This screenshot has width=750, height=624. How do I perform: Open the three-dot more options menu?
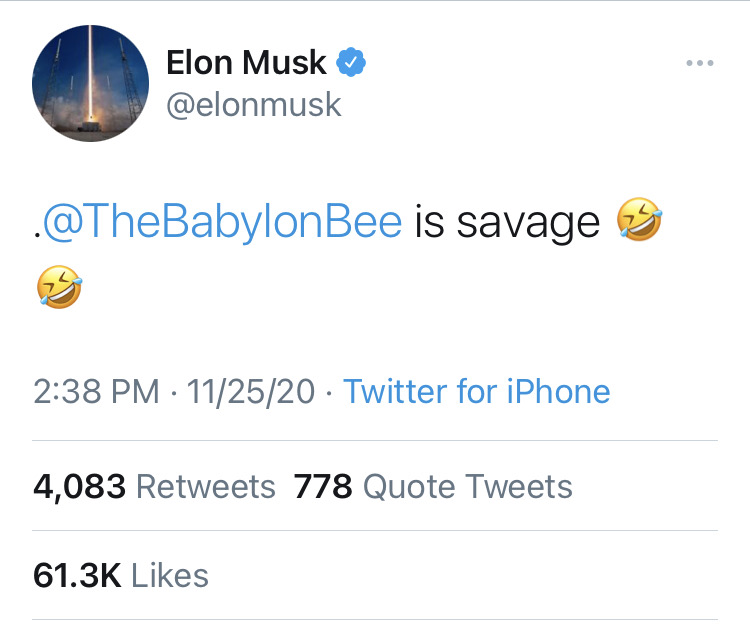pos(700,64)
